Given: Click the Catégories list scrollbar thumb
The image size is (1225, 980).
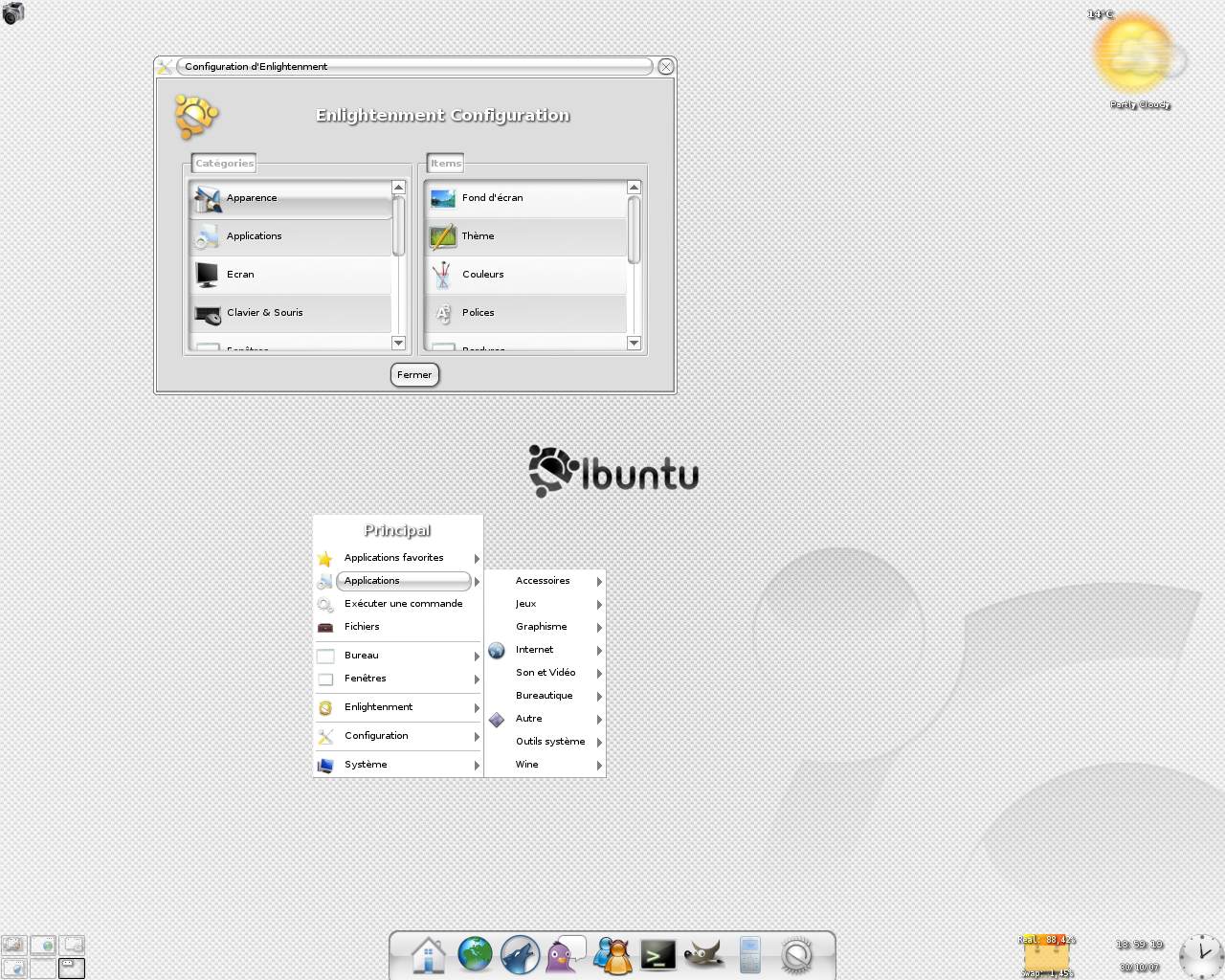Looking at the screenshot, I should (398, 226).
